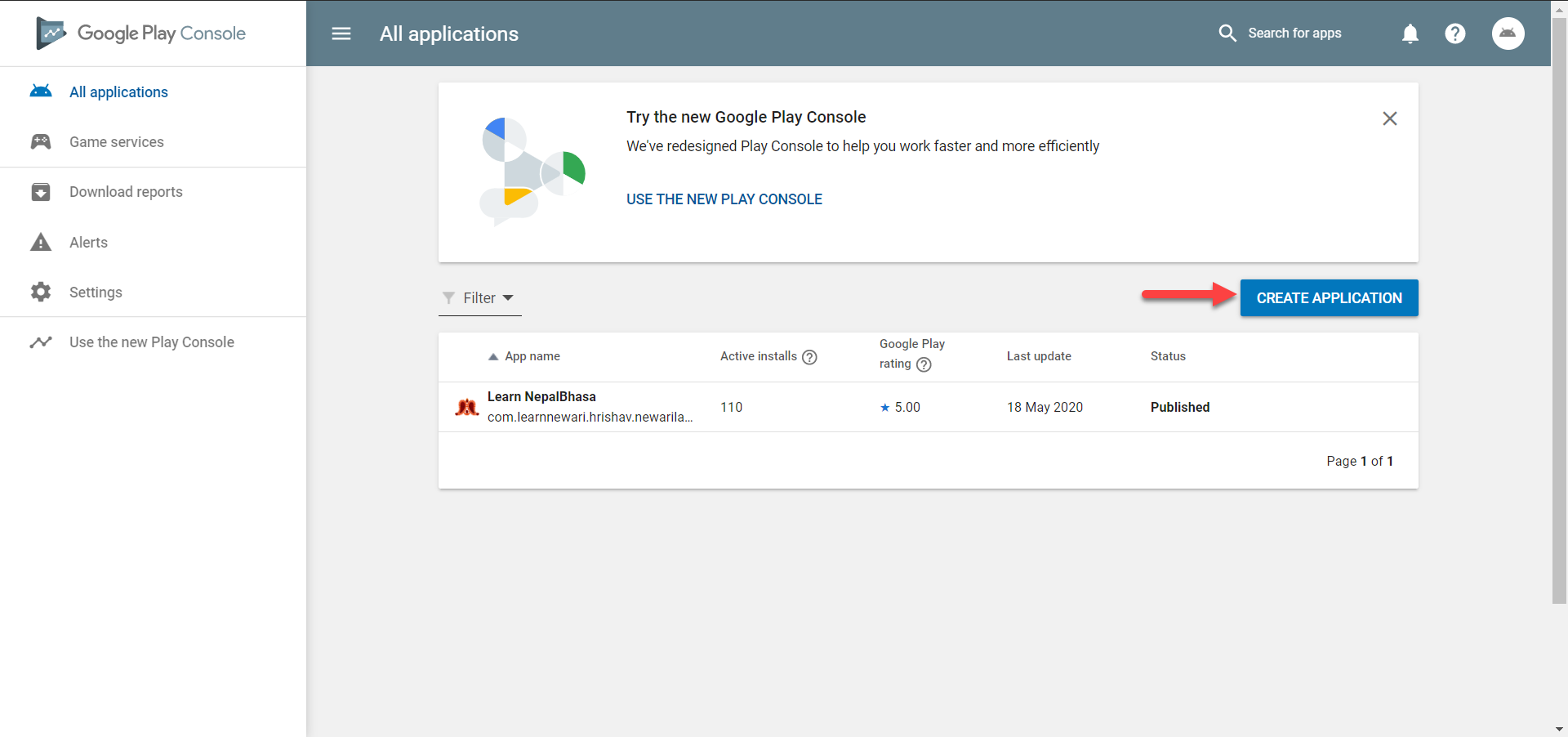Open Download reports
This screenshot has width=1568, height=737.
coord(126,192)
